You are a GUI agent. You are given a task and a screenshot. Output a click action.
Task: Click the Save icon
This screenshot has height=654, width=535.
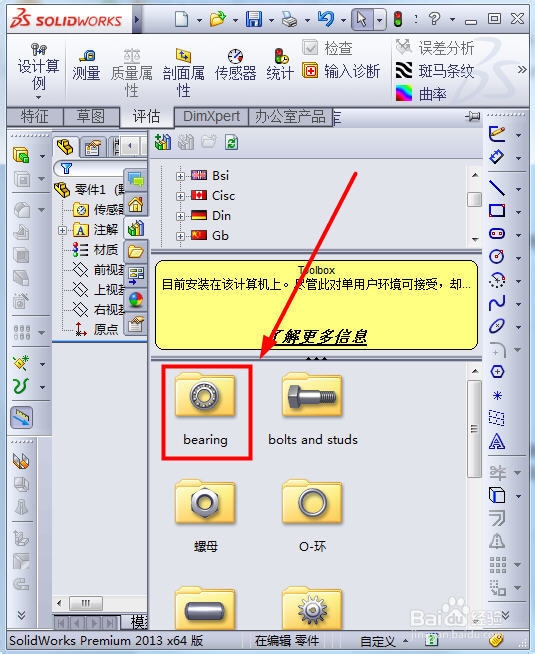[x=254, y=19]
